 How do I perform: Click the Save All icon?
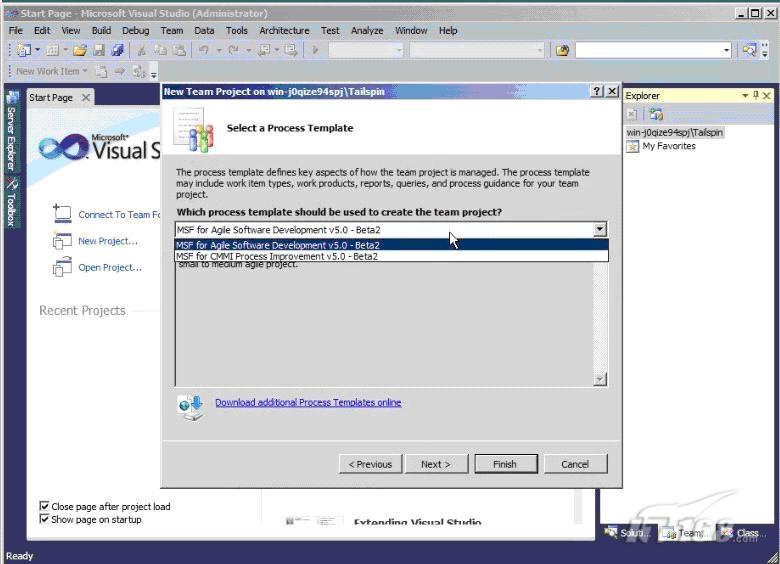coord(117,50)
